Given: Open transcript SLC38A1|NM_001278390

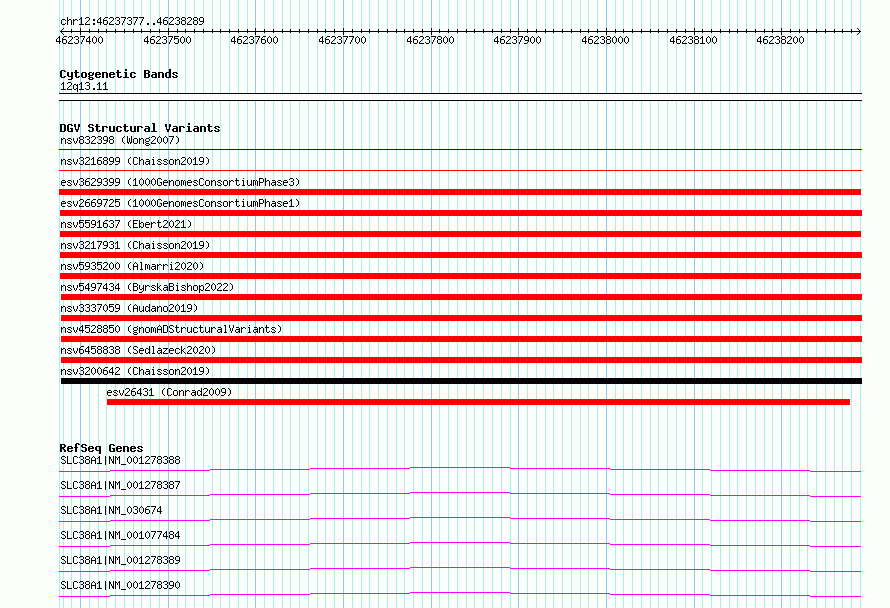Looking at the screenshot, I should (x=120, y=585).
